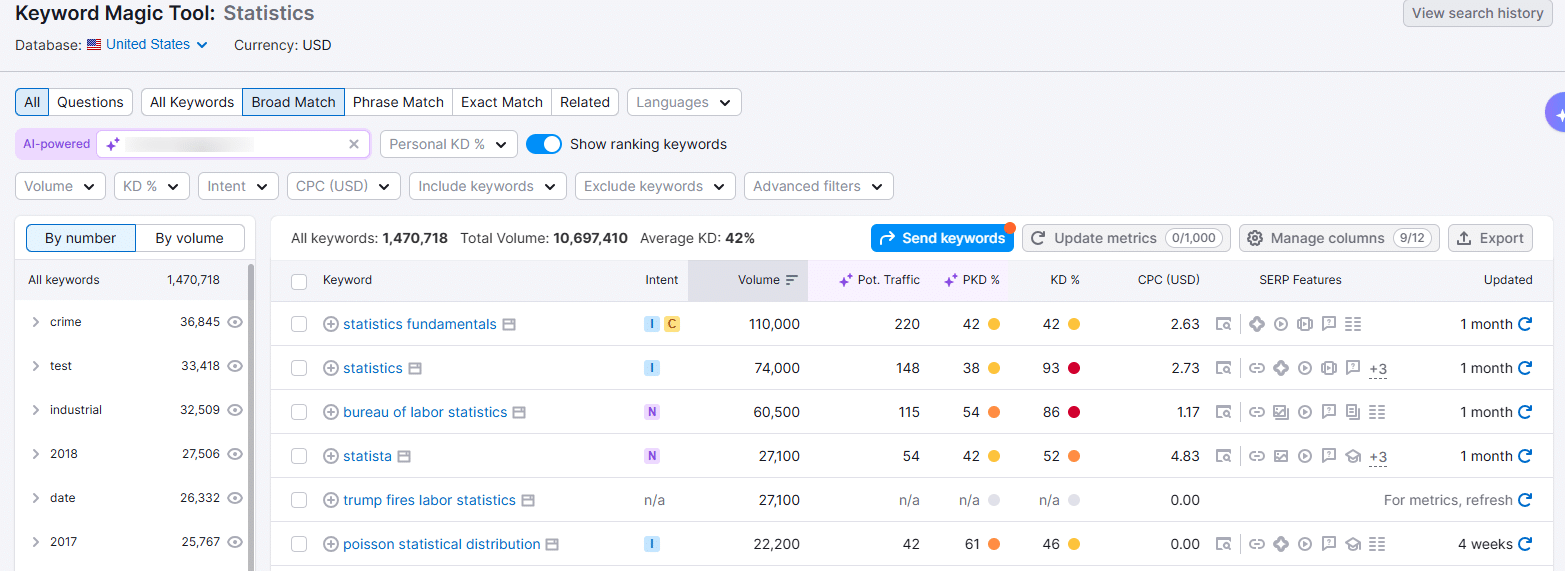Check the statistics row checkbox
The width and height of the screenshot is (1565, 571).
pyautogui.click(x=299, y=368)
